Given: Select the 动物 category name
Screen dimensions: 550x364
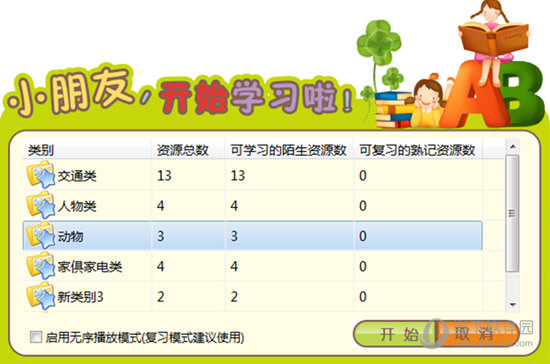Looking at the screenshot, I should tap(71, 236).
